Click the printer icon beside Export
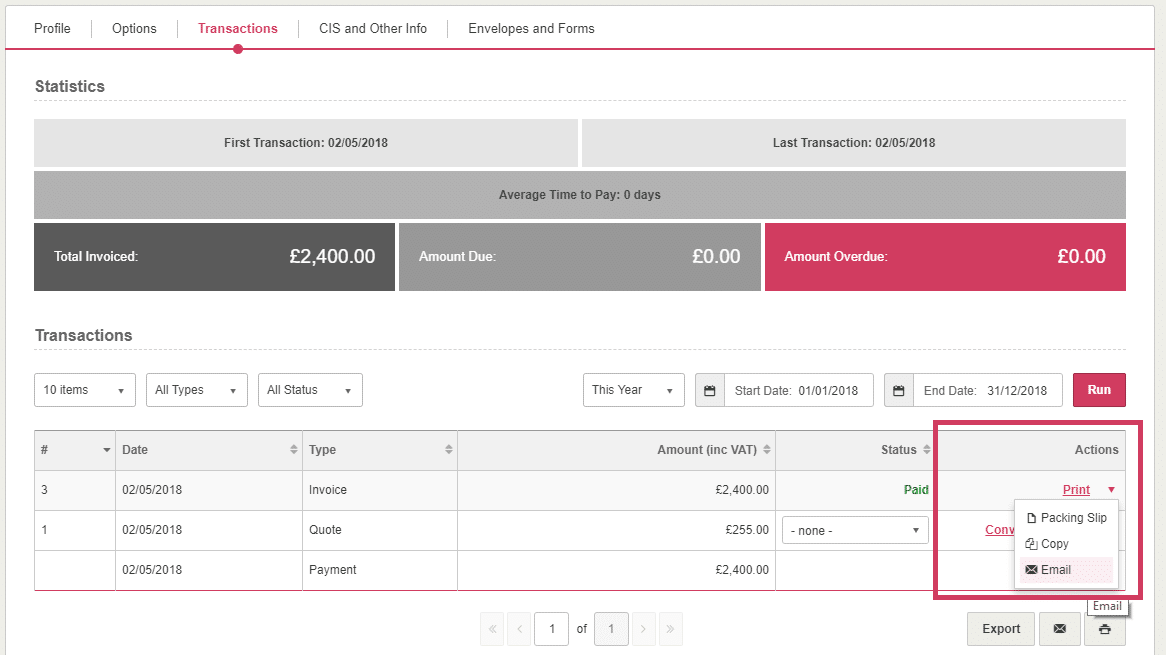The image size is (1166, 655). [x=1104, y=629]
